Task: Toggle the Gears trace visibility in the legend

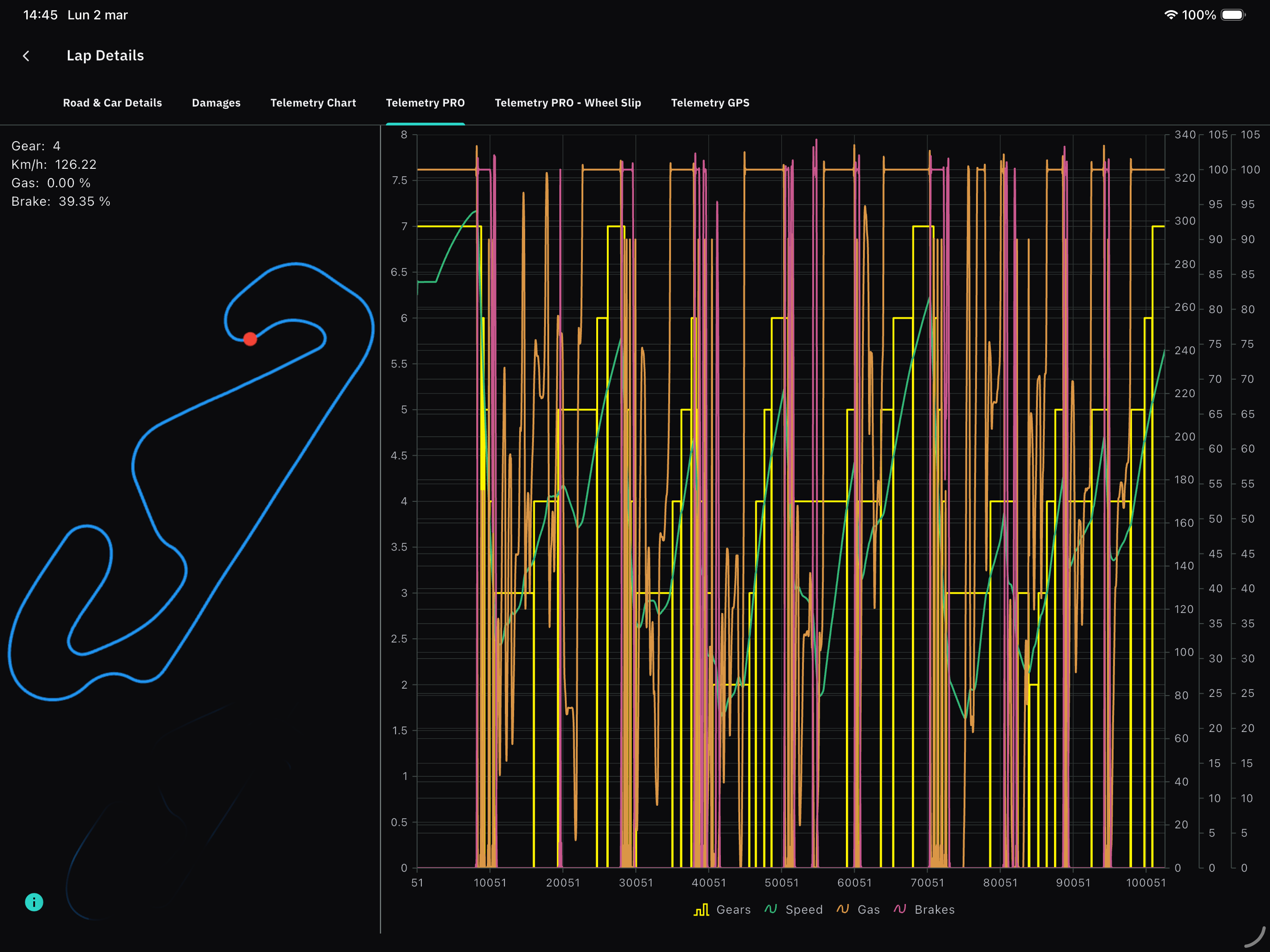Action: click(733, 910)
